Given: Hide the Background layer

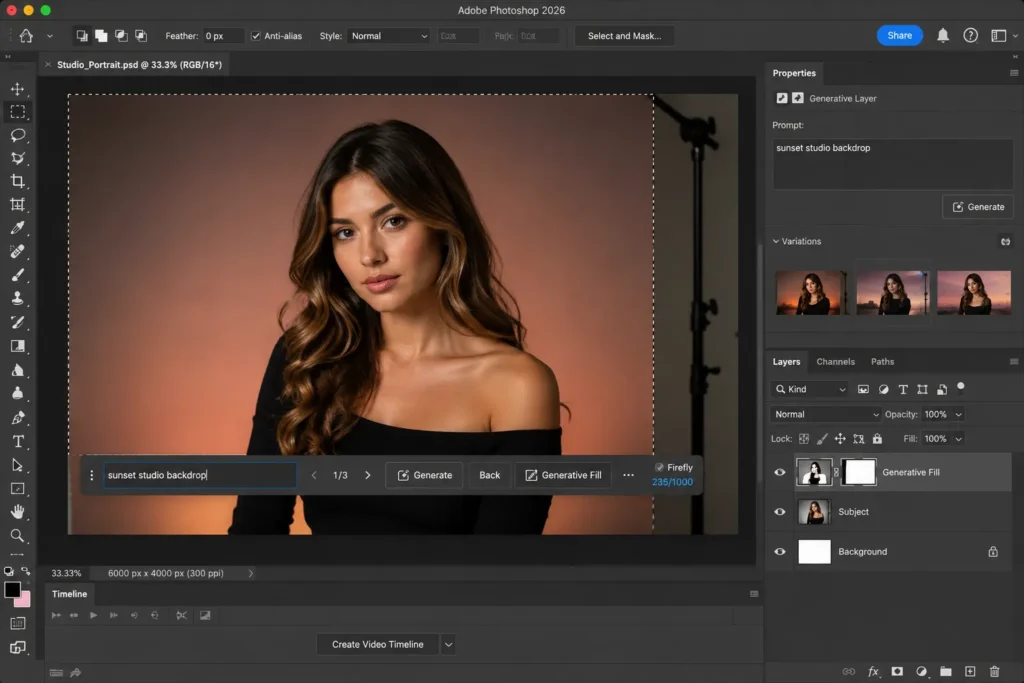Looking at the screenshot, I should click(x=780, y=552).
